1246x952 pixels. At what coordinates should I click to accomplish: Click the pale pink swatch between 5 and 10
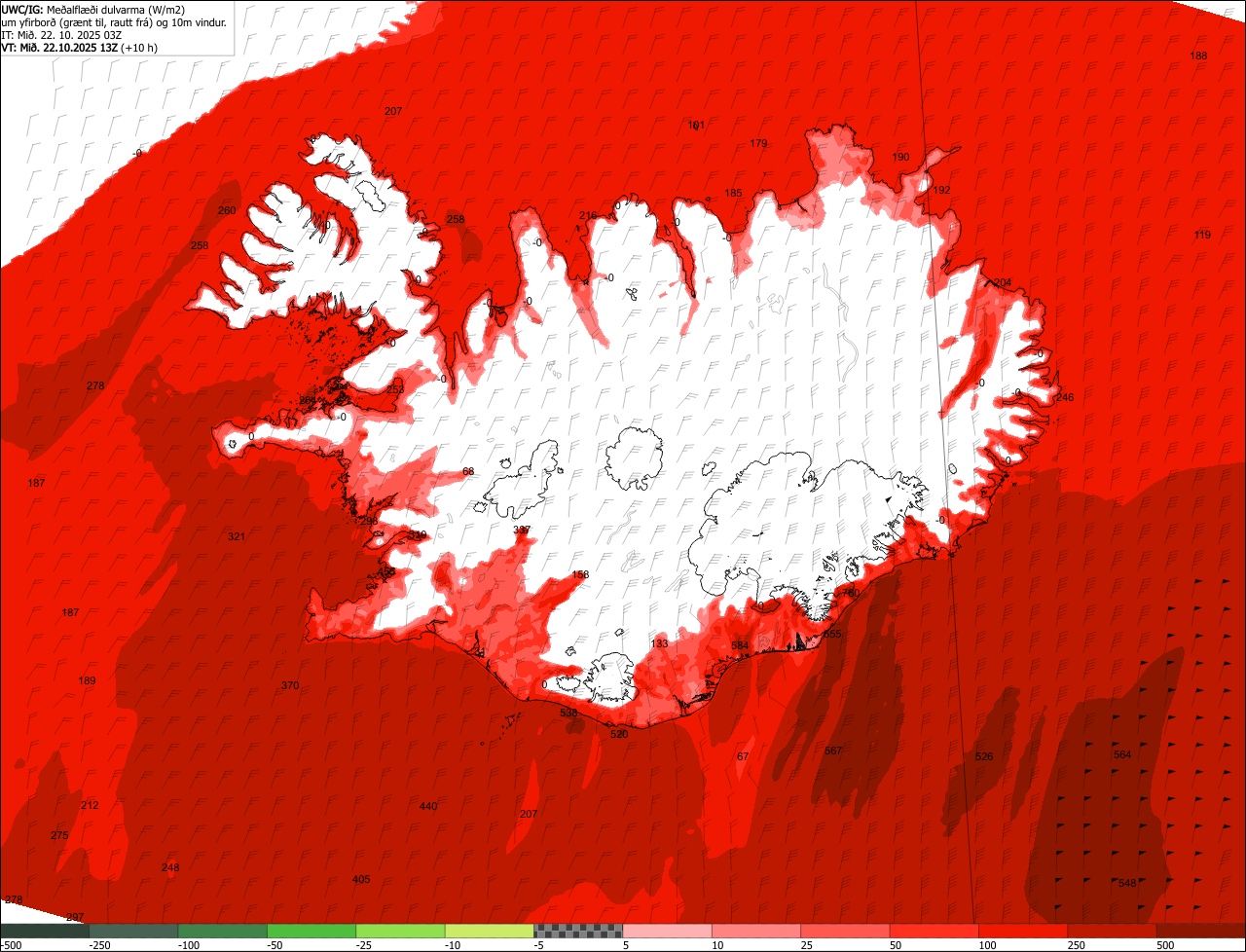click(x=667, y=931)
